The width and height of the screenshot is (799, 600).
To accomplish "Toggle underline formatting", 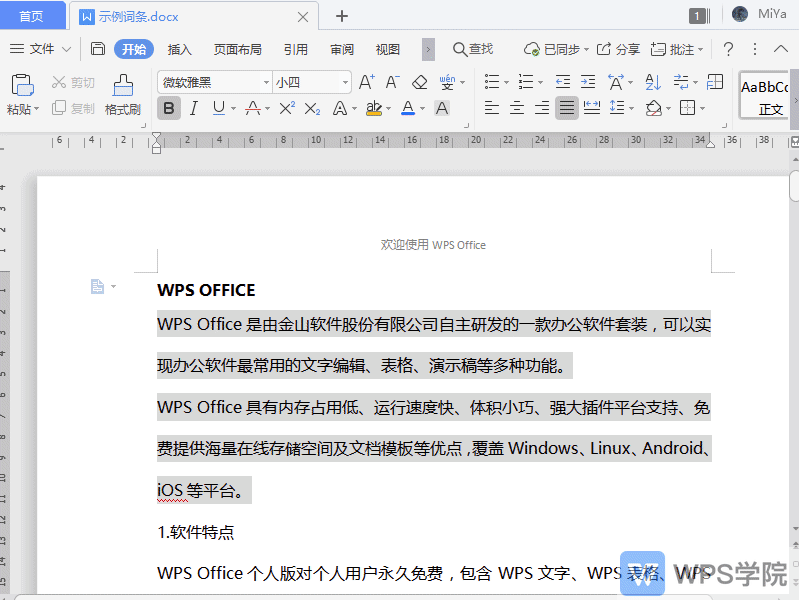I will pos(219,108).
